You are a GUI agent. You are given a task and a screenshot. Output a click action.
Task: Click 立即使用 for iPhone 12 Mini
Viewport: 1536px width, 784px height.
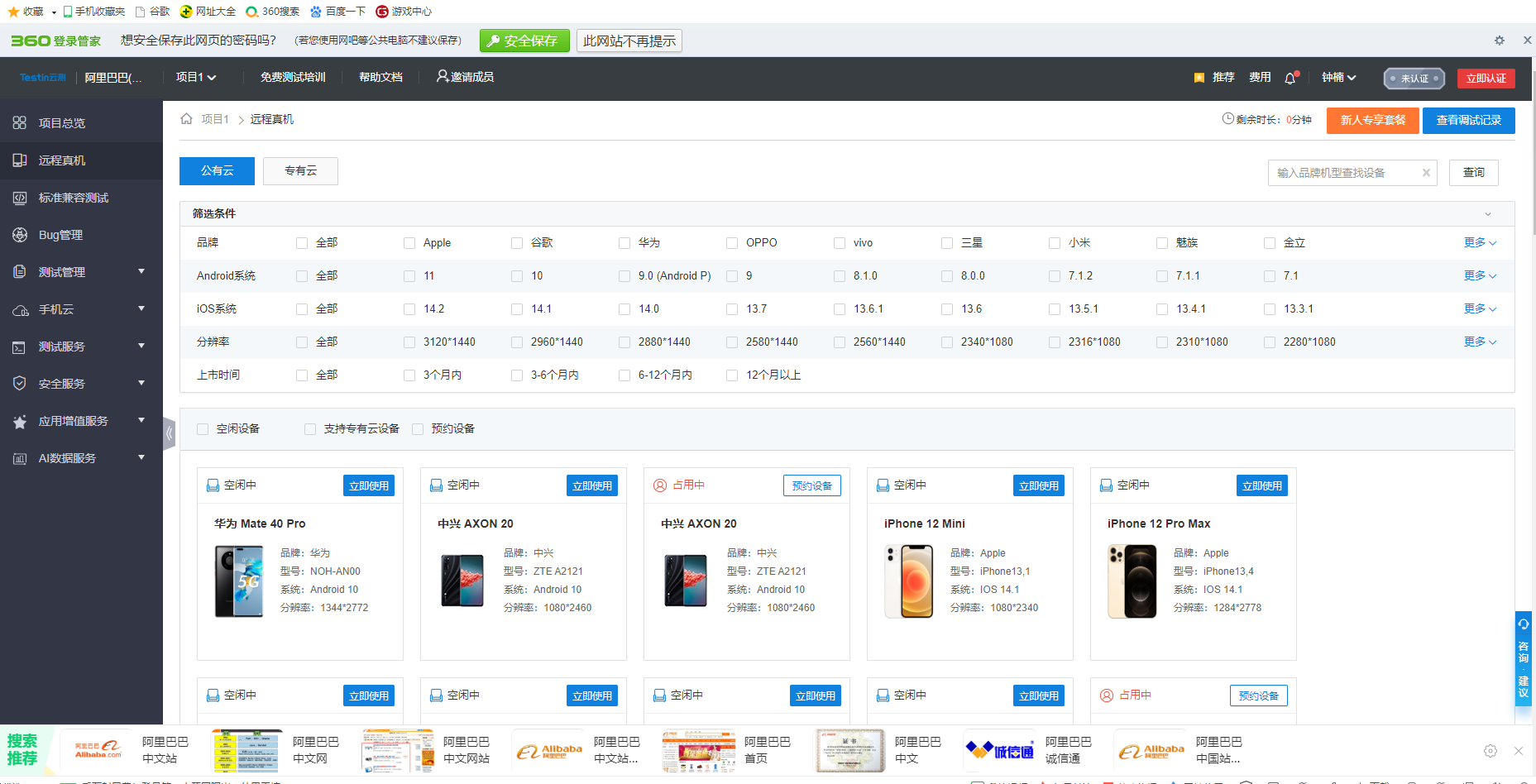(x=1039, y=485)
